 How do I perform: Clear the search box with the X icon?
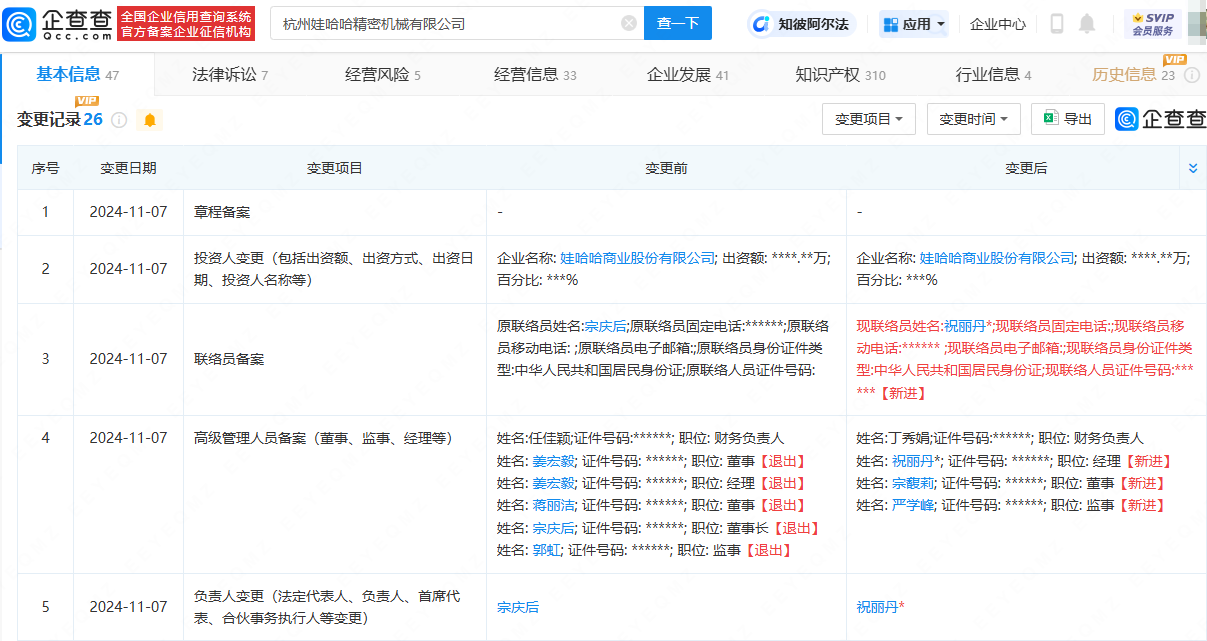click(x=628, y=23)
